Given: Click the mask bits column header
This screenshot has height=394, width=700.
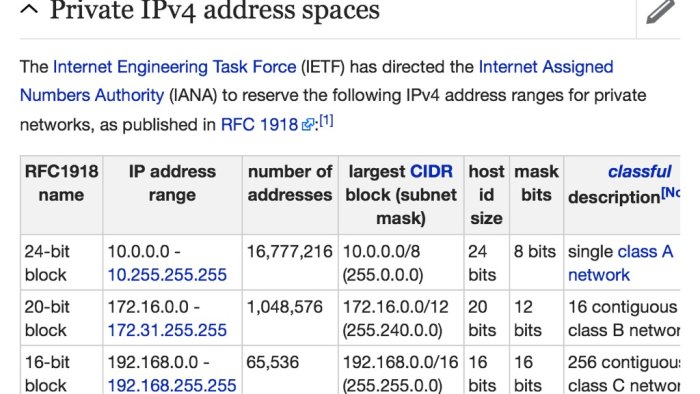Looking at the screenshot, I should click(536, 183).
